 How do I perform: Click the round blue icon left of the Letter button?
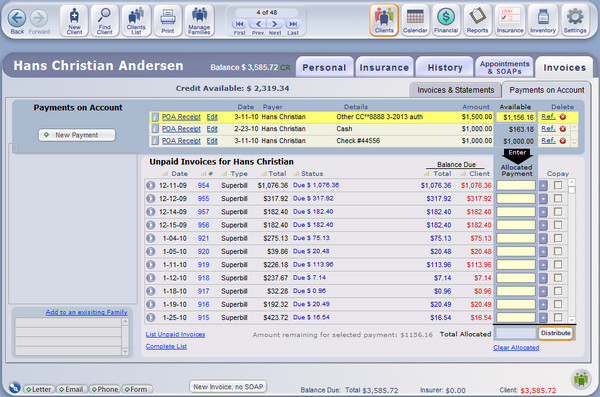[14, 388]
